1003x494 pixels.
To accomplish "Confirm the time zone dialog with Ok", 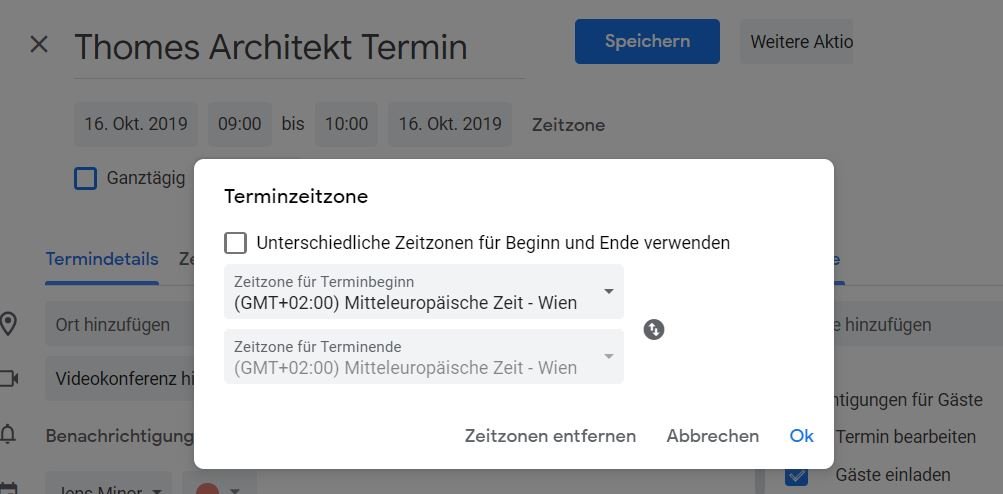I will click(x=801, y=436).
